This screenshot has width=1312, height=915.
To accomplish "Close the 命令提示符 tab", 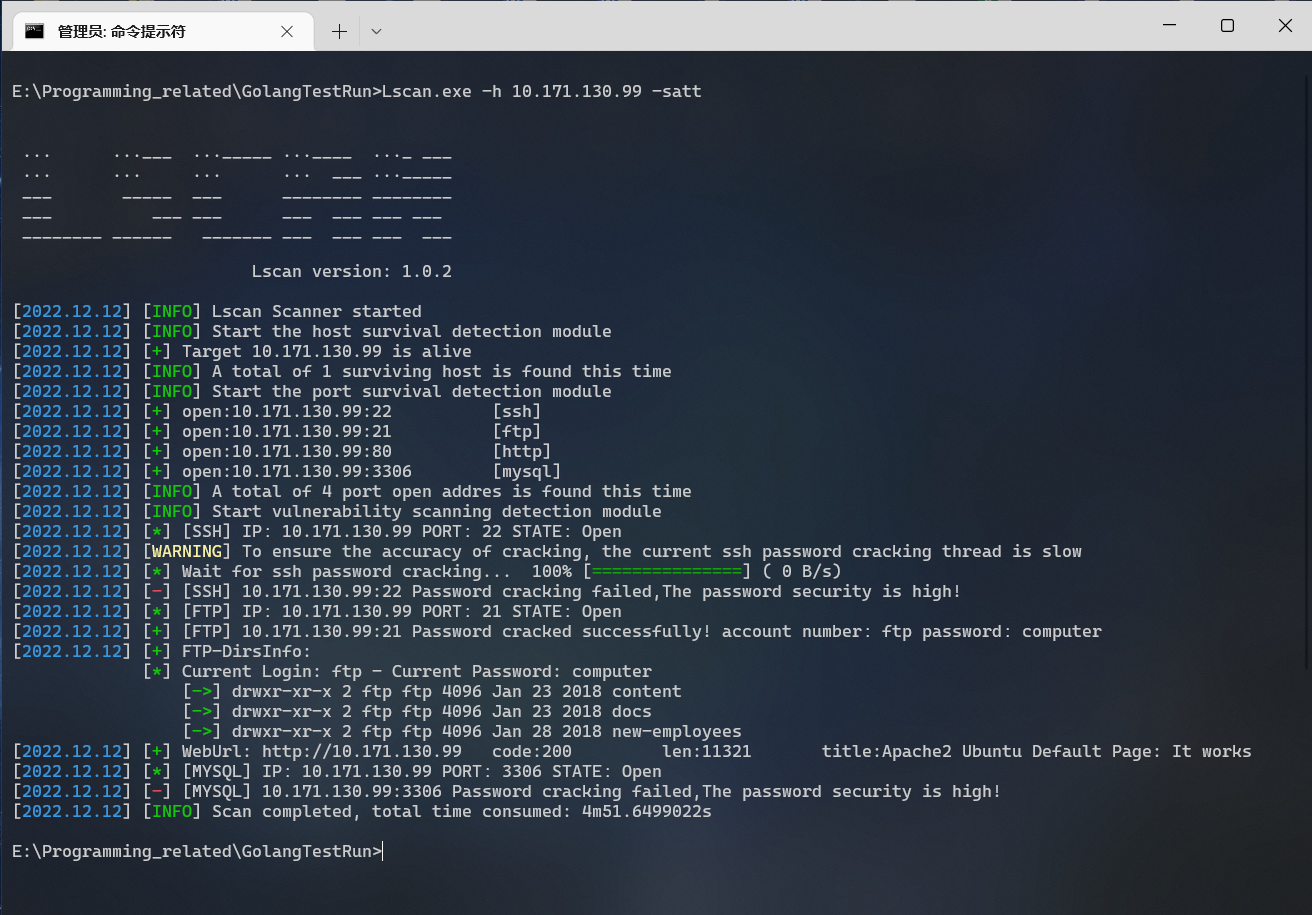I will 287,31.
